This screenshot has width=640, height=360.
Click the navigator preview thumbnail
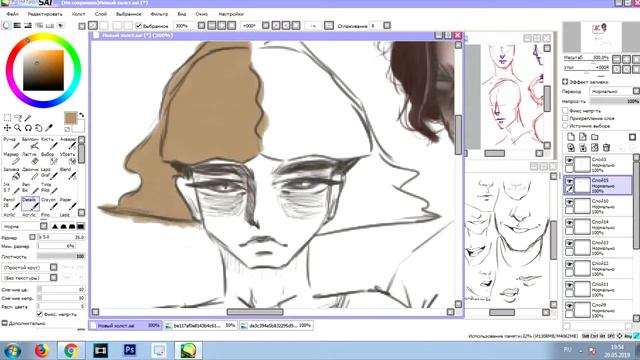point(601,37)
